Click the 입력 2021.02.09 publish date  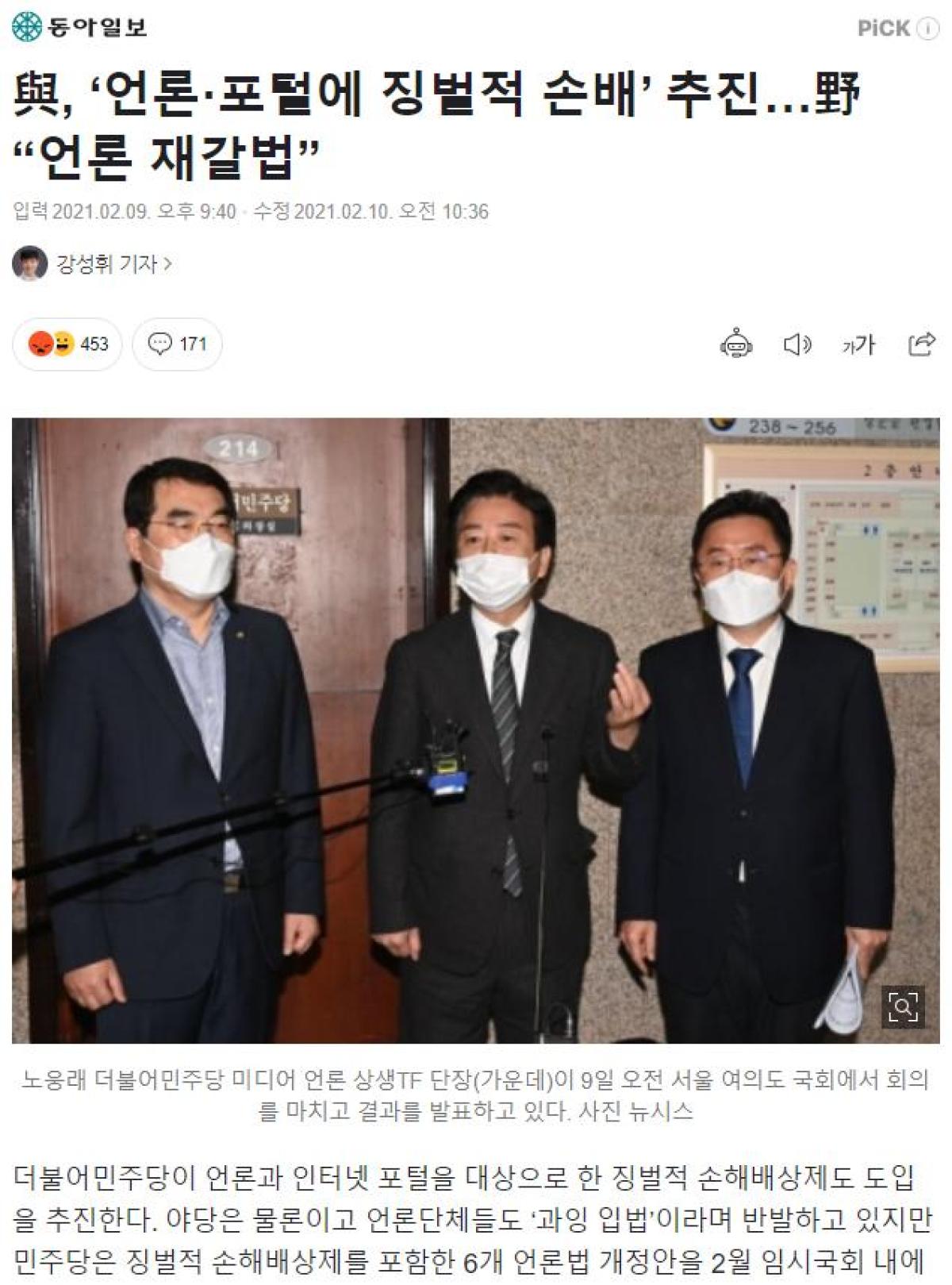pos(125,212)
